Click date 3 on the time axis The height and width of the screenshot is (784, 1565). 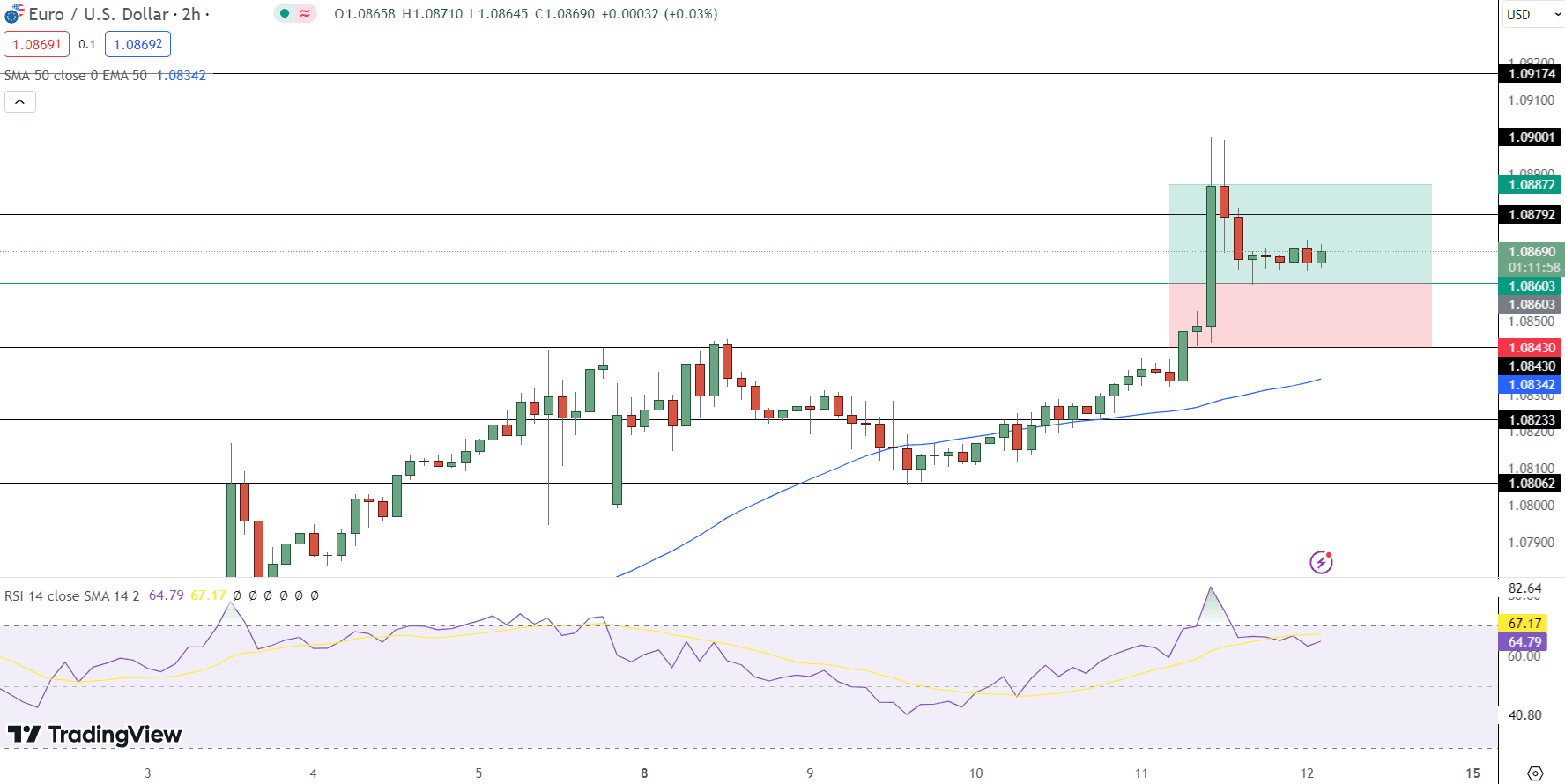point(147,773)
